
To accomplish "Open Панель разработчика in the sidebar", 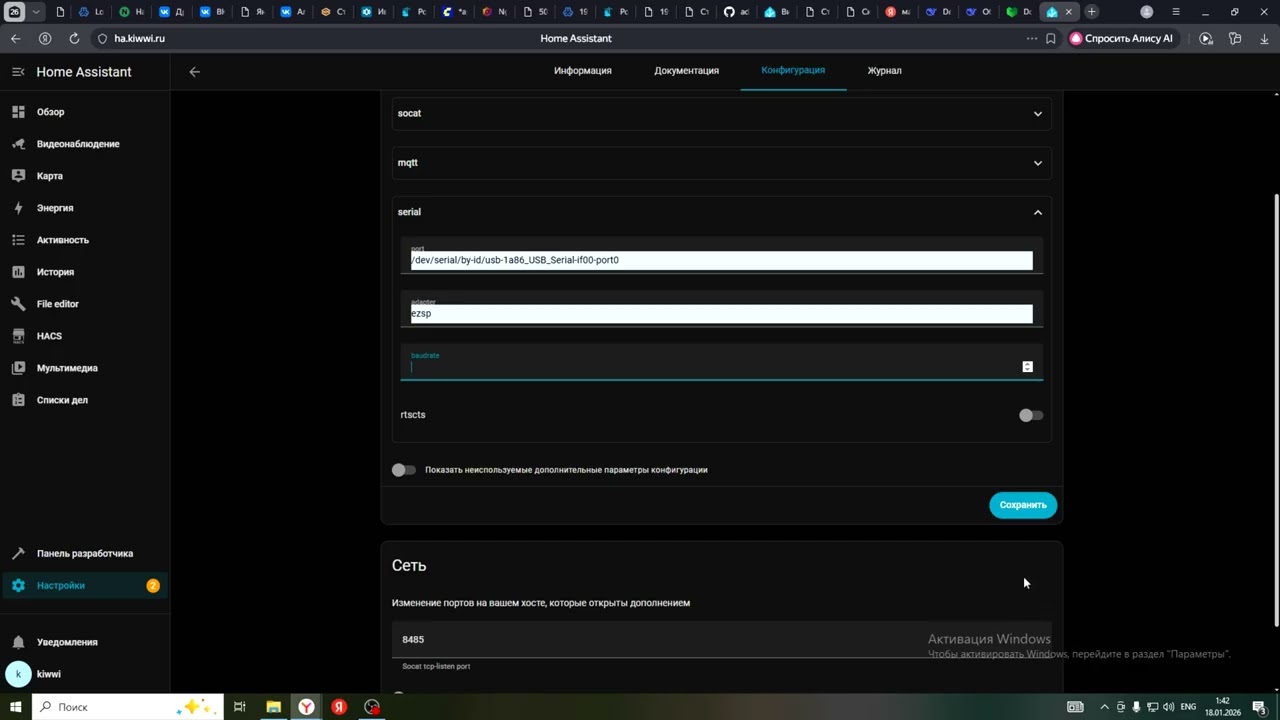I will click(85, 553).
